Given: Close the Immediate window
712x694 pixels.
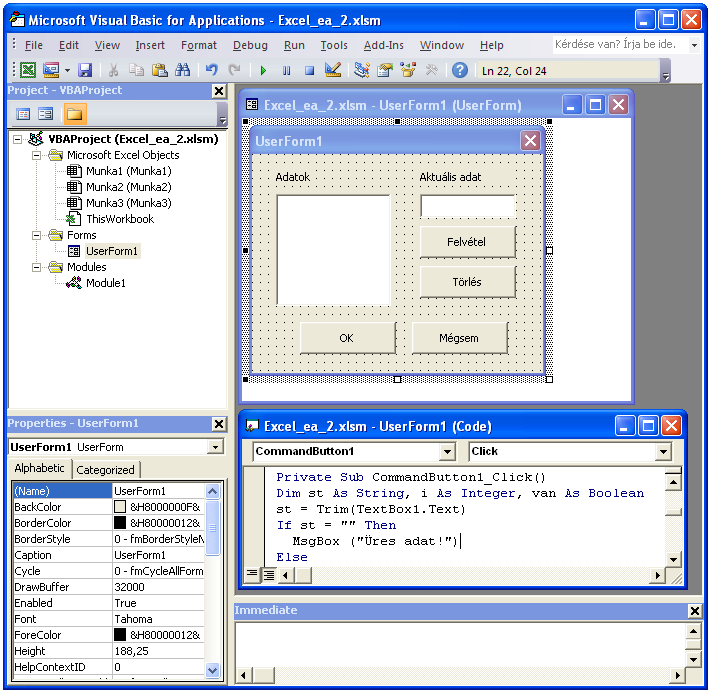Looking at the screenshot, I should point(694,611).
